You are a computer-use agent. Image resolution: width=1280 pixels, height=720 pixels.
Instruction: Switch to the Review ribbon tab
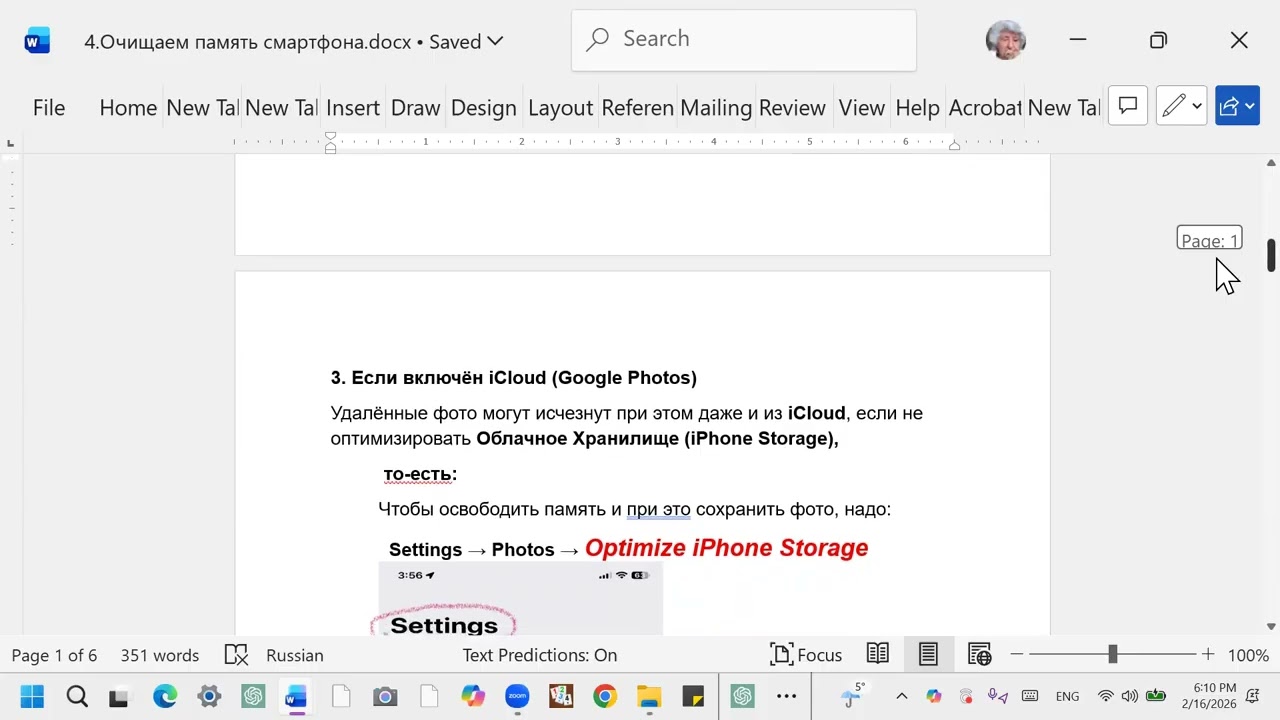click(x=792, y=108)
